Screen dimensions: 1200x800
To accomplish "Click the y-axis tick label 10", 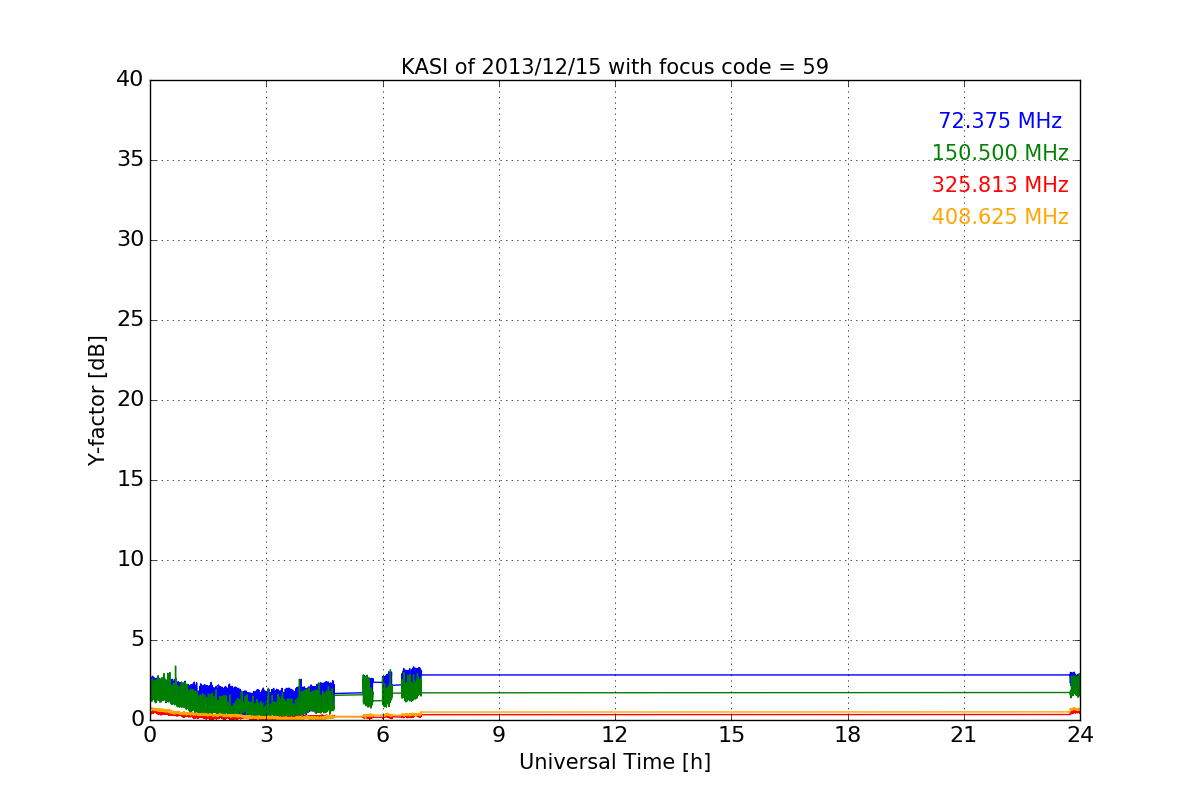I will point(130,560).
